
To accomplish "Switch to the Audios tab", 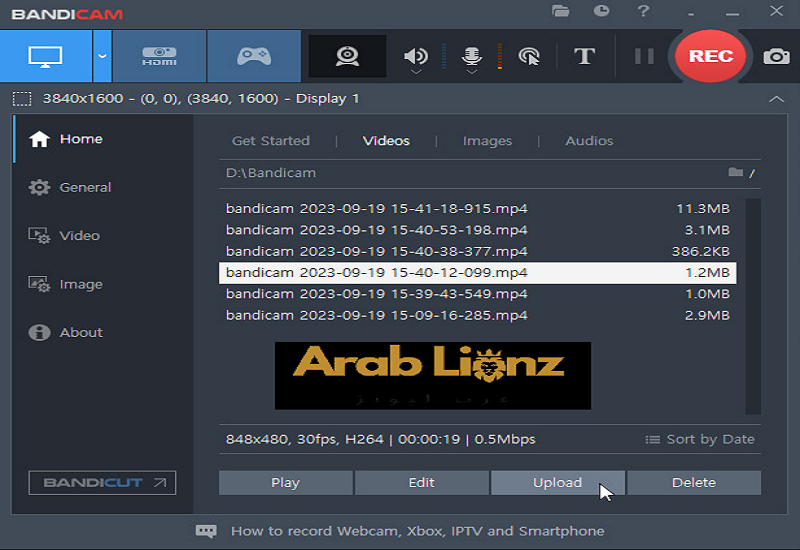I will 589,141.
